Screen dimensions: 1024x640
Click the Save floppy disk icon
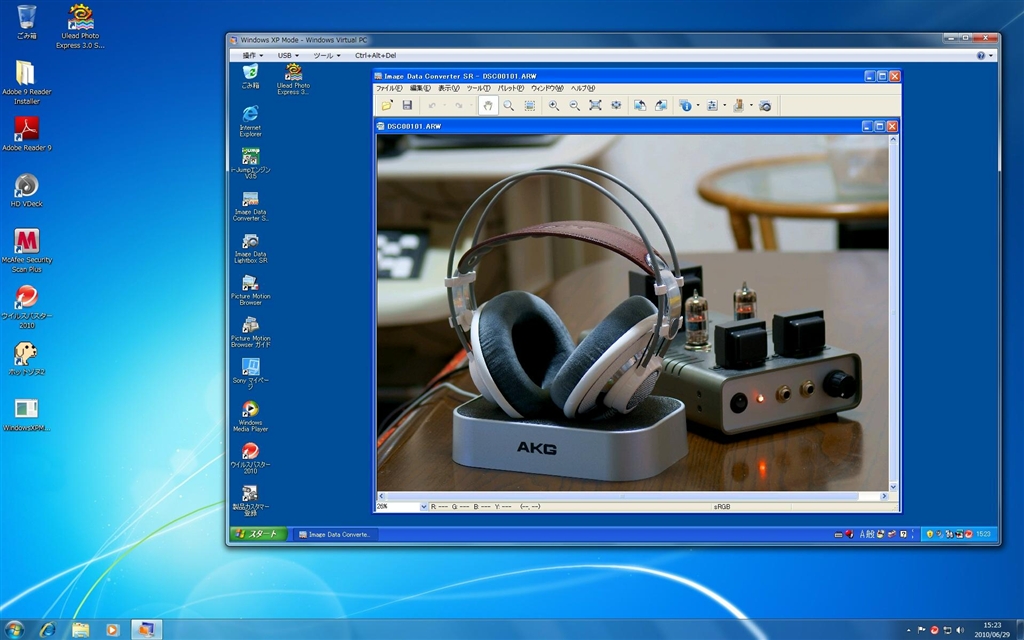(408, 105)
